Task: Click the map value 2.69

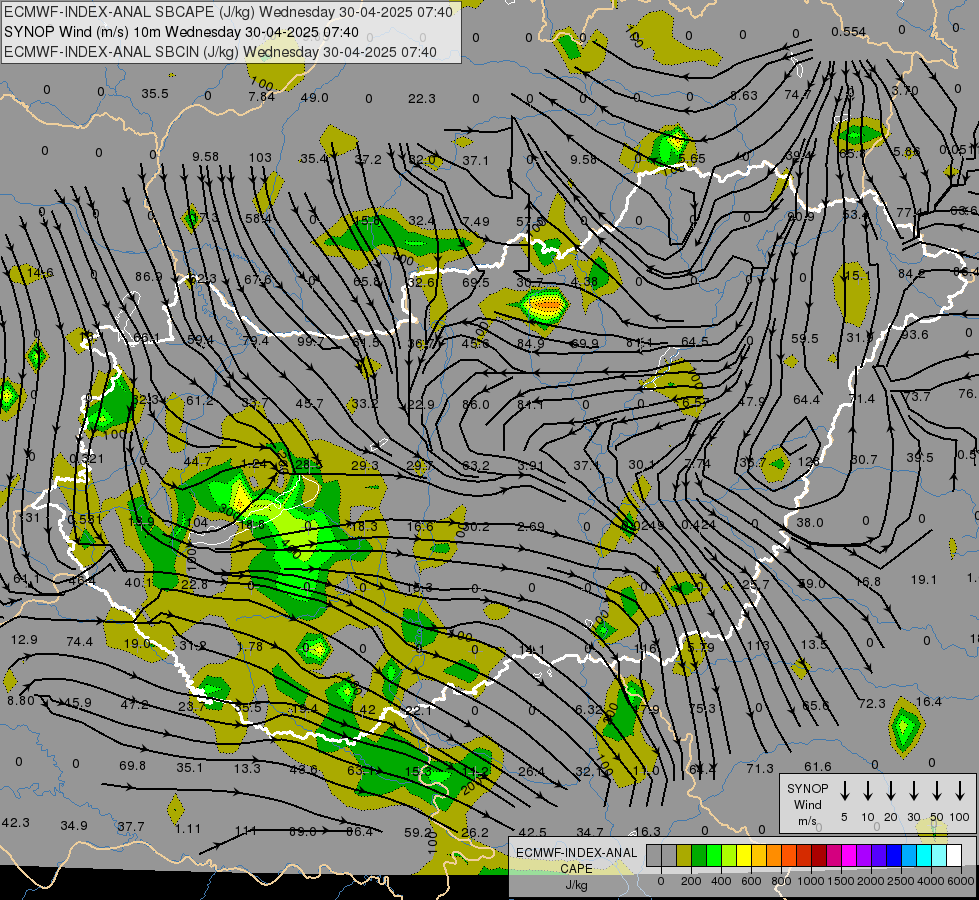Action: click(531, 527)
